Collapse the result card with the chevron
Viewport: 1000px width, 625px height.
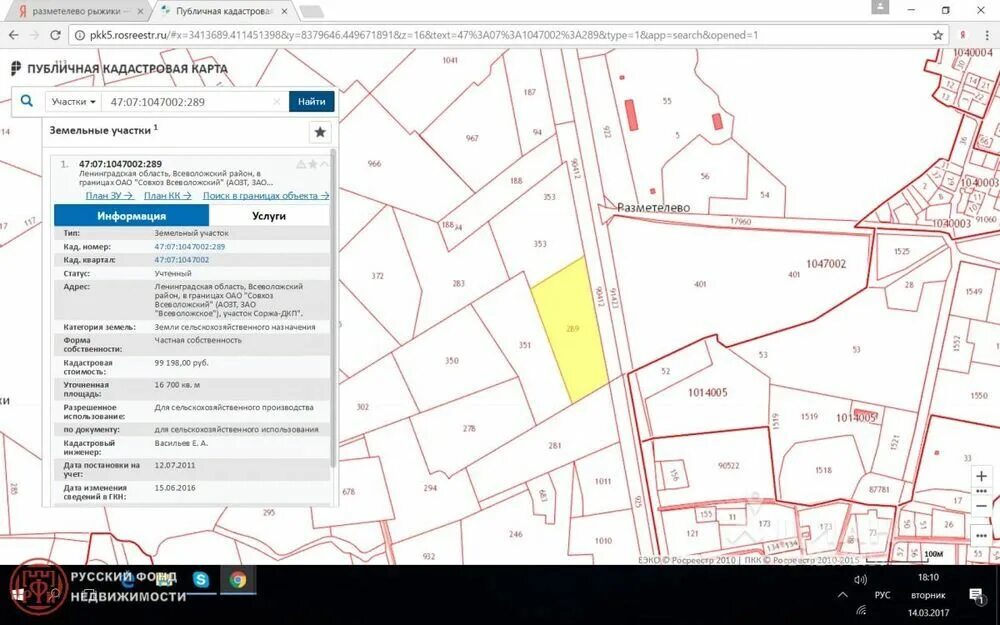coord(324,165)
